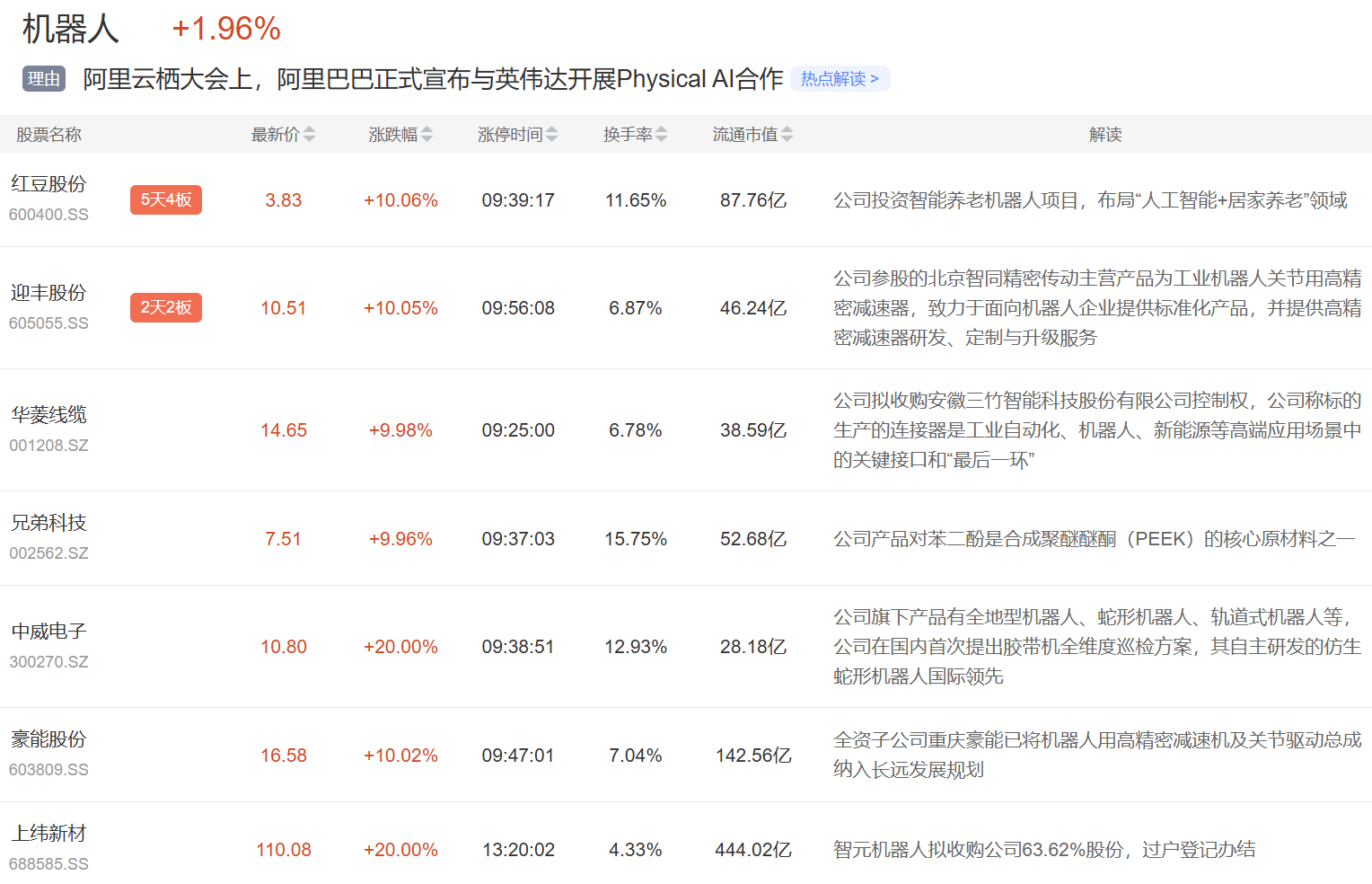Viewport: 1372px width, 884px height.
Task: Click the 股票名称 column header
Action: (x=48, y=135)
